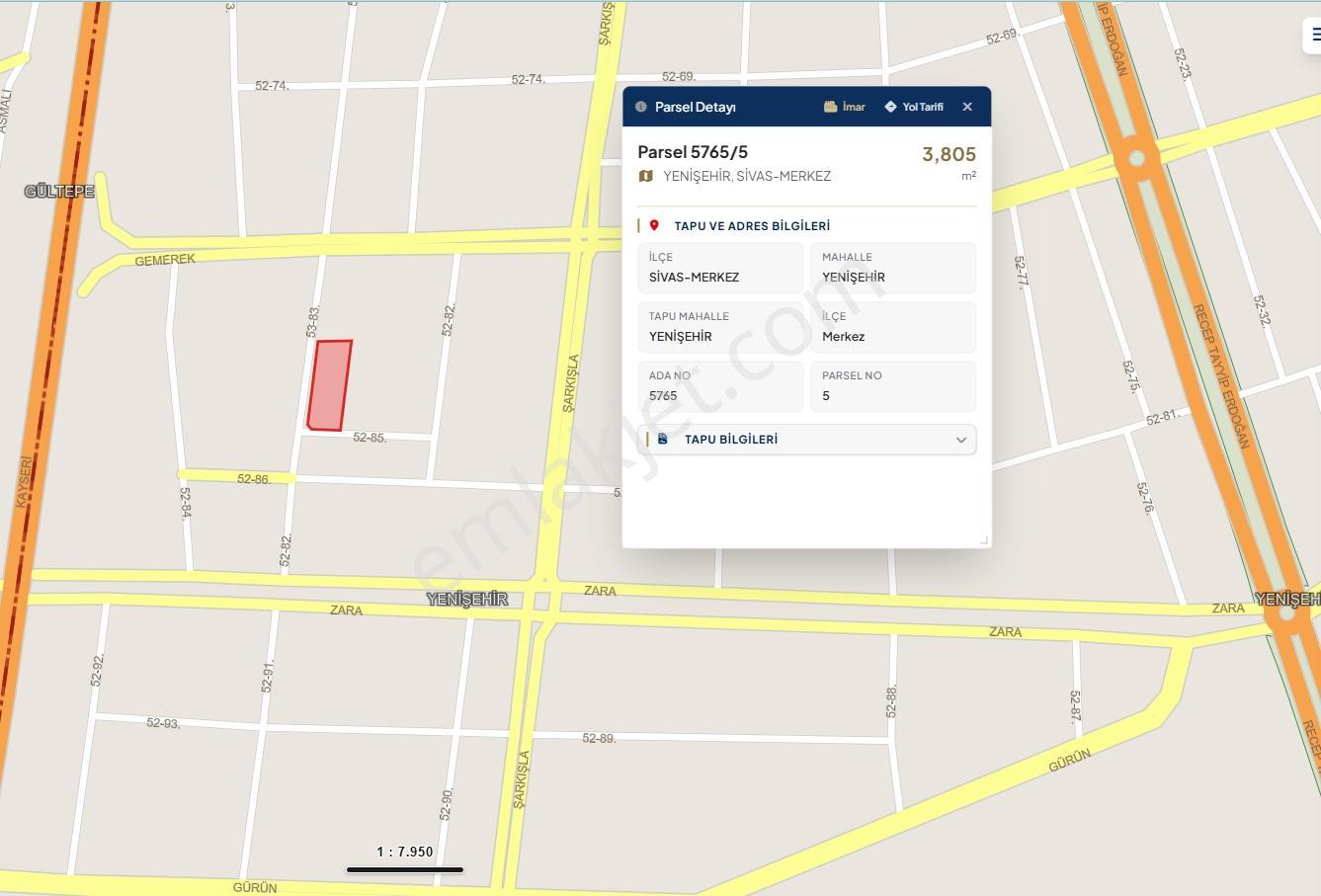The image size is (1321, 896).
Task: Select the PARSEL NO 5 field
Action: tap(893, 386)
